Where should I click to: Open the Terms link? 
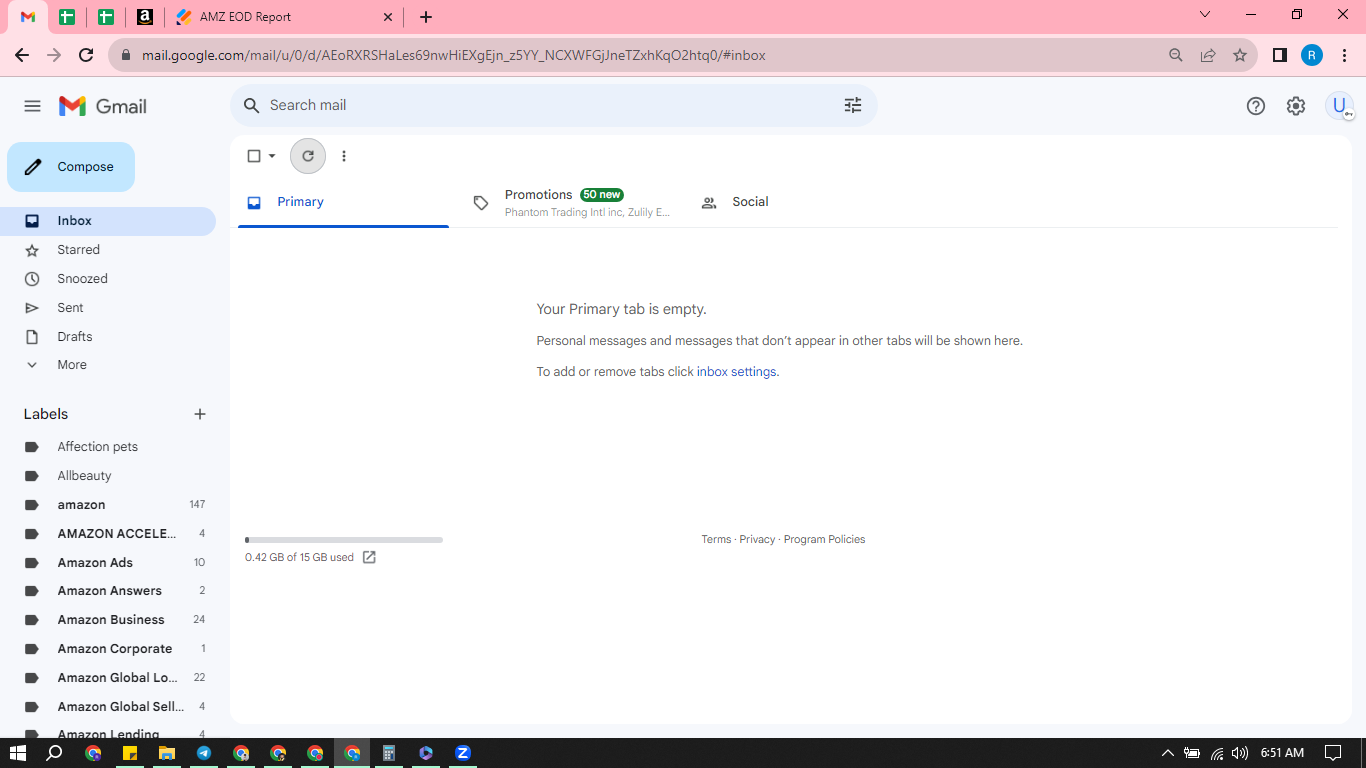point(716,539)
